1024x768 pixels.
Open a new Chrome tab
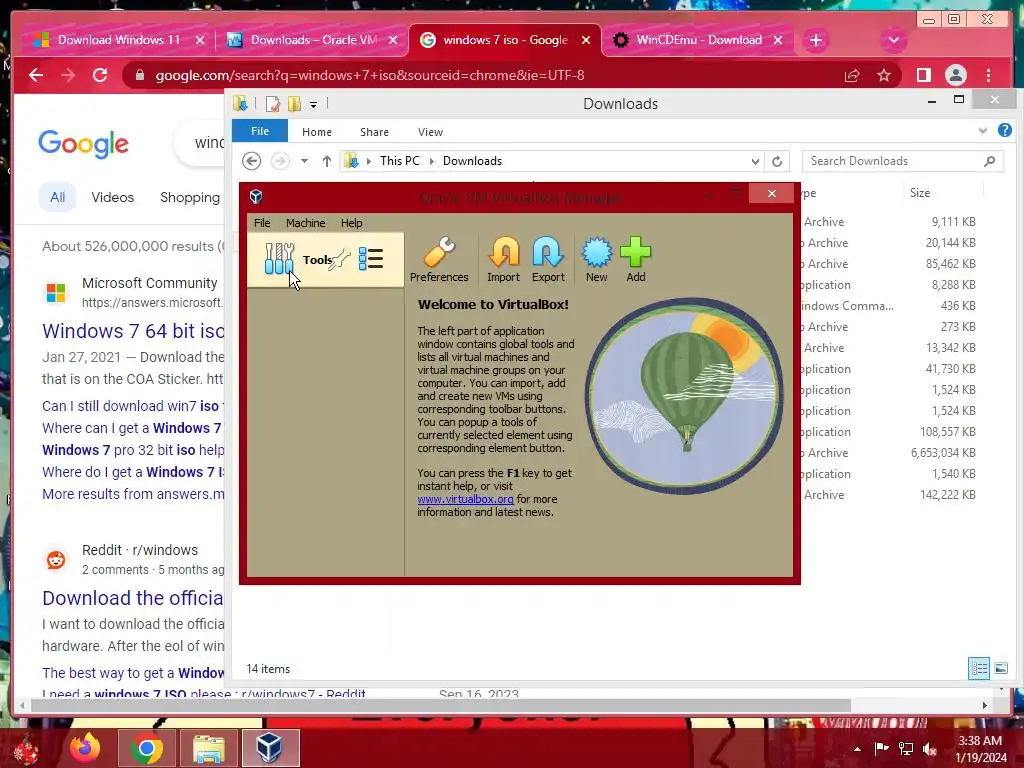click(816, 40)
